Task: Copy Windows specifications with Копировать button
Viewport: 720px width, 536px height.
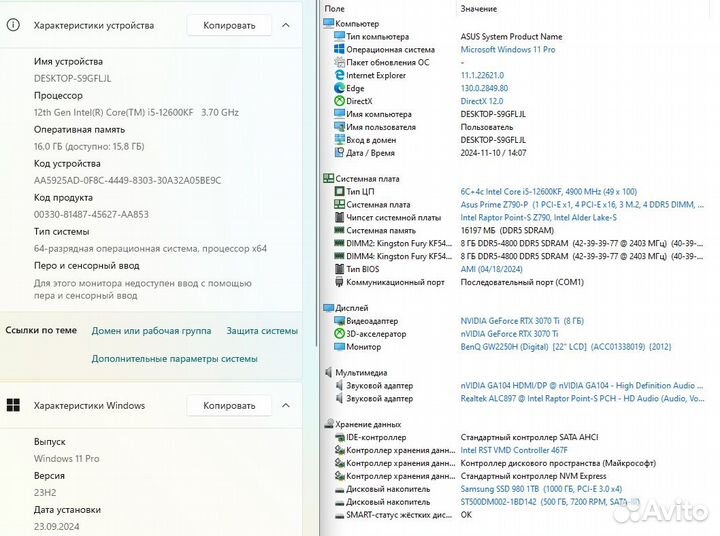Action: coord(229,406)
